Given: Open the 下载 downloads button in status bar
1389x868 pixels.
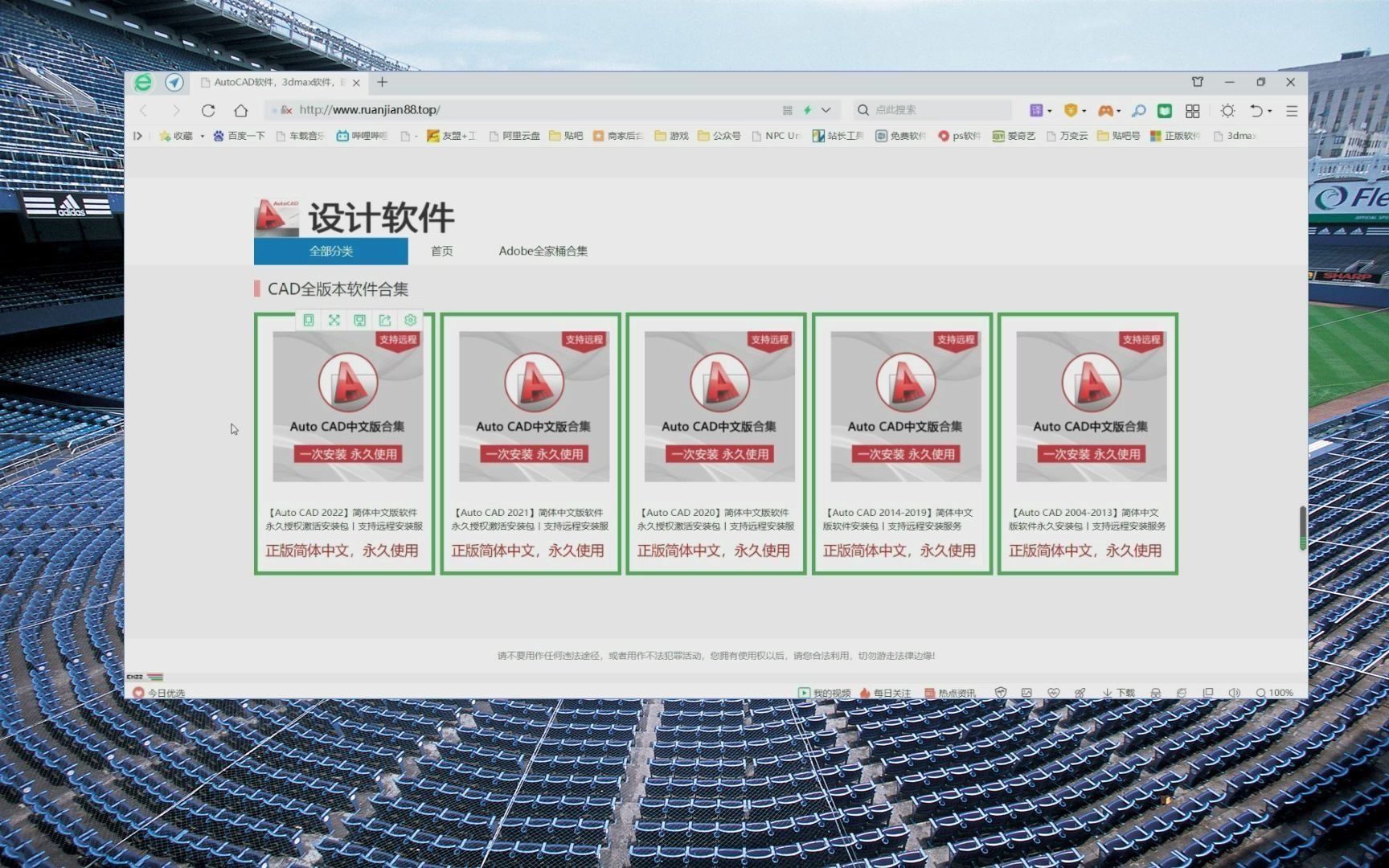Looking at the screenshot, I should [x=1119, y=693].
